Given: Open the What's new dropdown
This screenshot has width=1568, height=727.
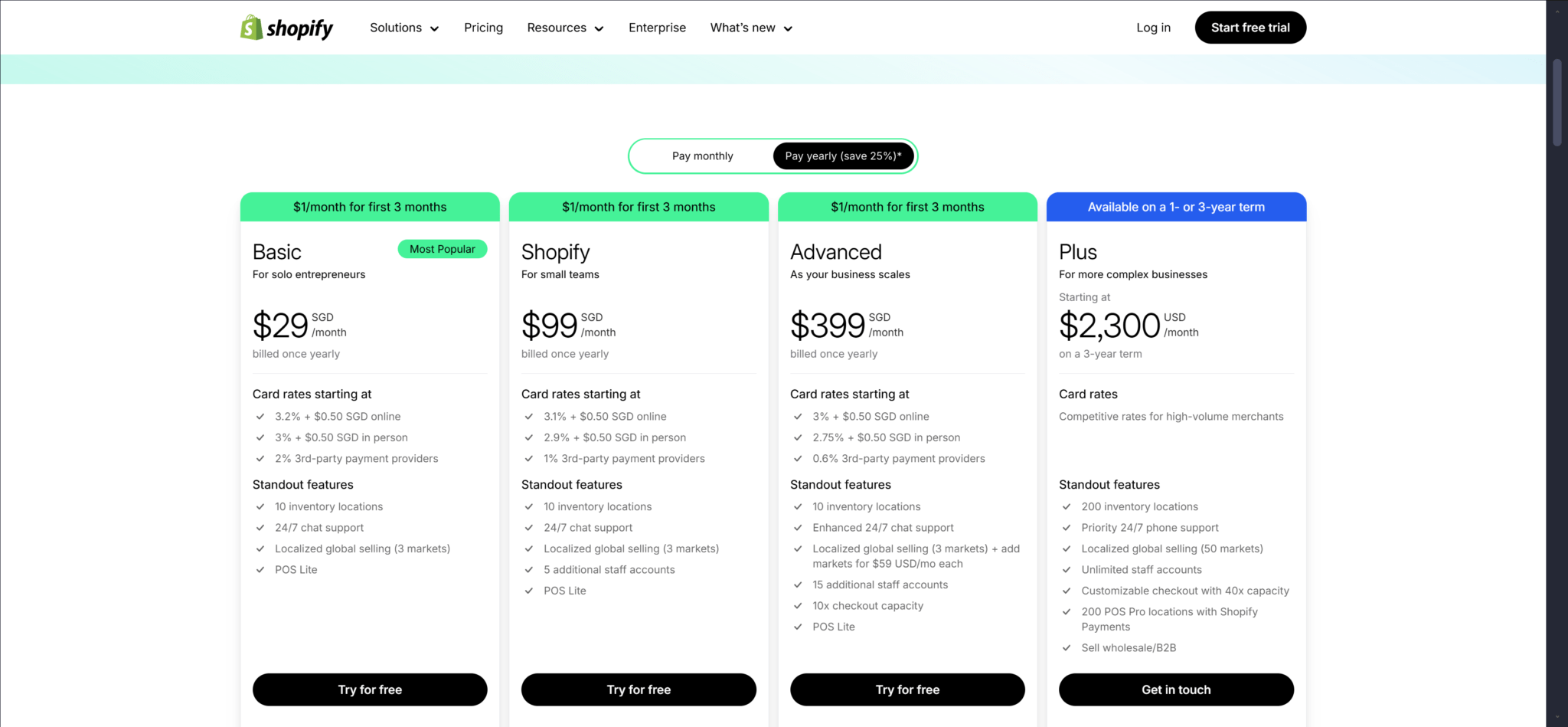Looking at the screenshot, I should click(750, 28).
